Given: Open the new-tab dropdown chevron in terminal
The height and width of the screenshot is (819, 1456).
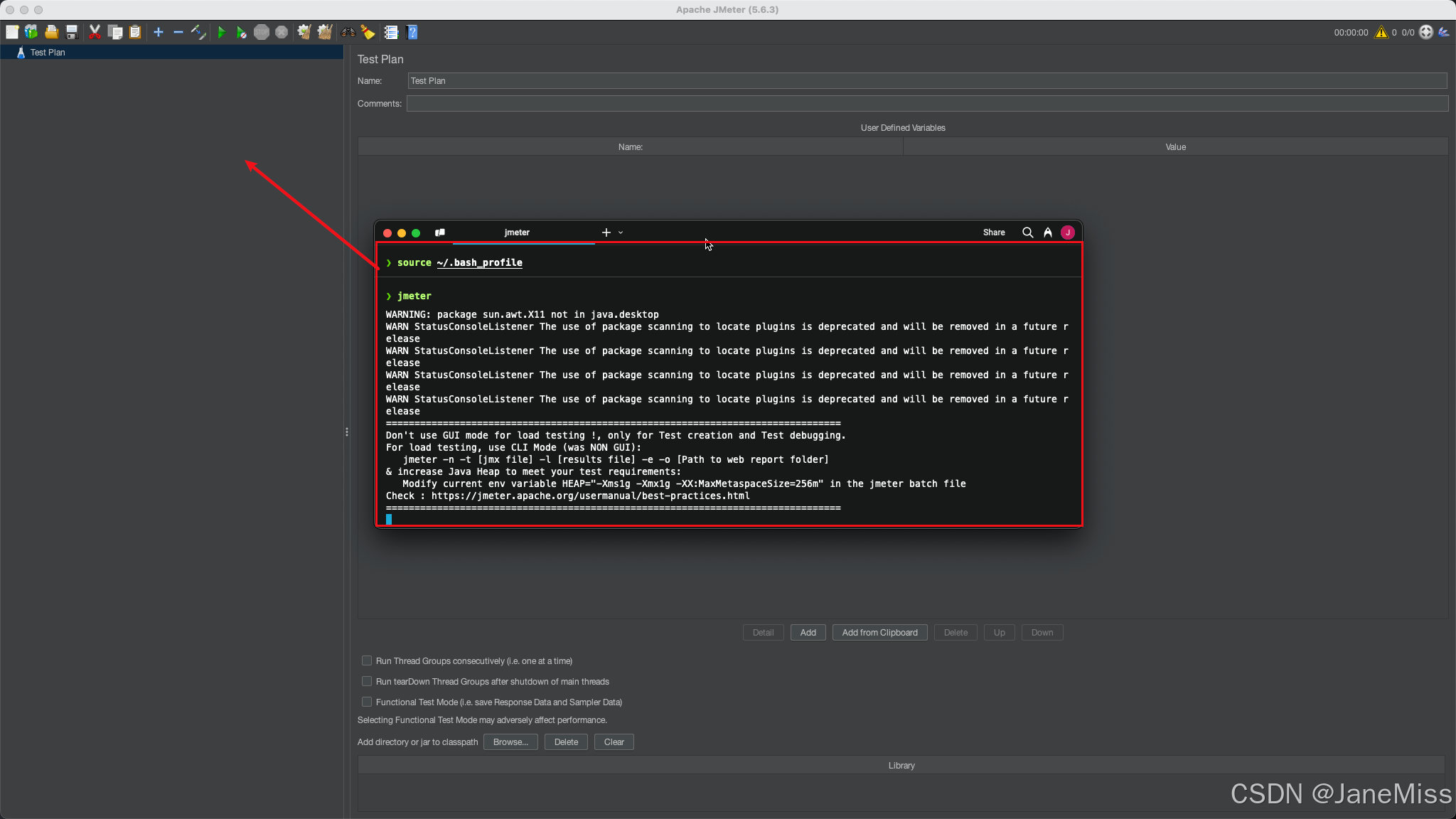Looking at the screenshot, I should pyautogui.click(x=621, y=232).
